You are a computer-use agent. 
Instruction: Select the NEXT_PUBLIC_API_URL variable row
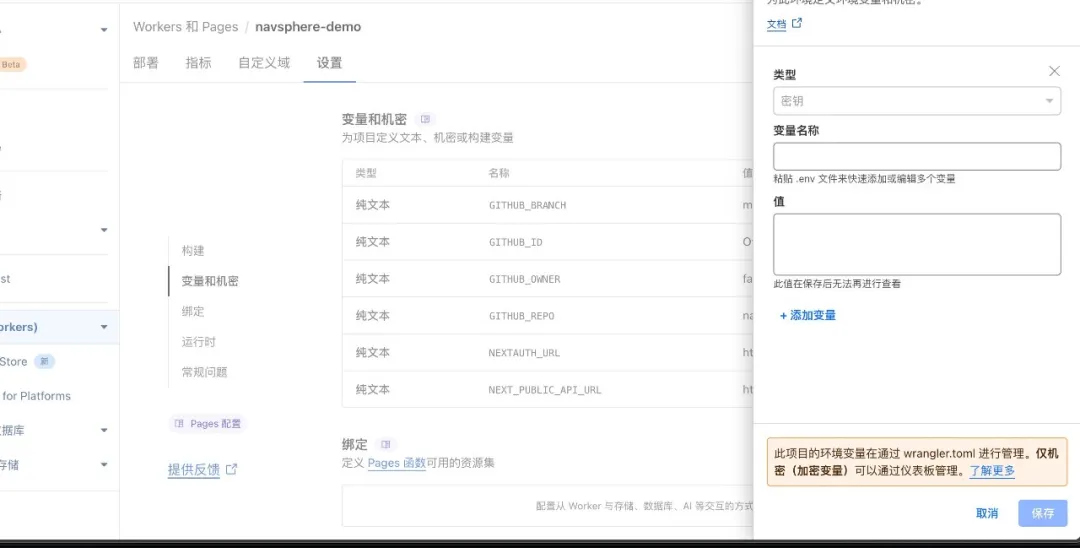pyautogui.click(x=548, y=389)
